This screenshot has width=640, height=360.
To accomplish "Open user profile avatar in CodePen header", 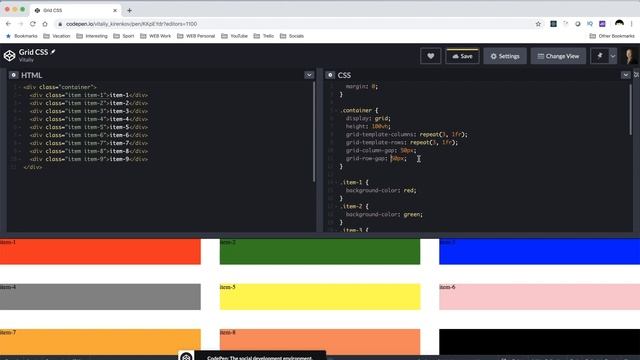I will coord(630,56).
